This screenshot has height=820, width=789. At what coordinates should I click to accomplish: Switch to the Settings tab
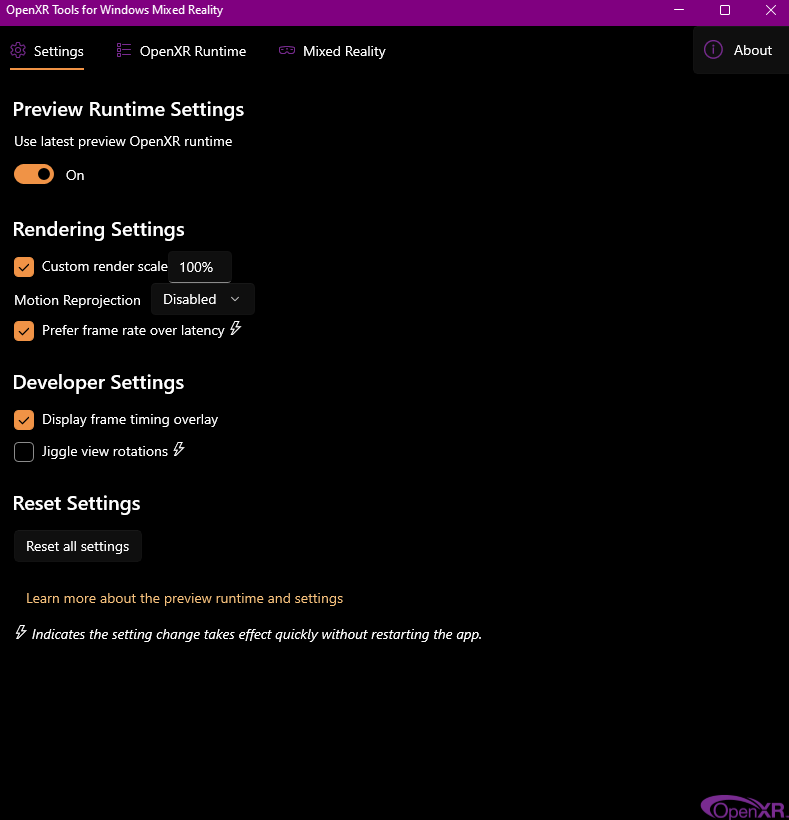tap(47, 51)
